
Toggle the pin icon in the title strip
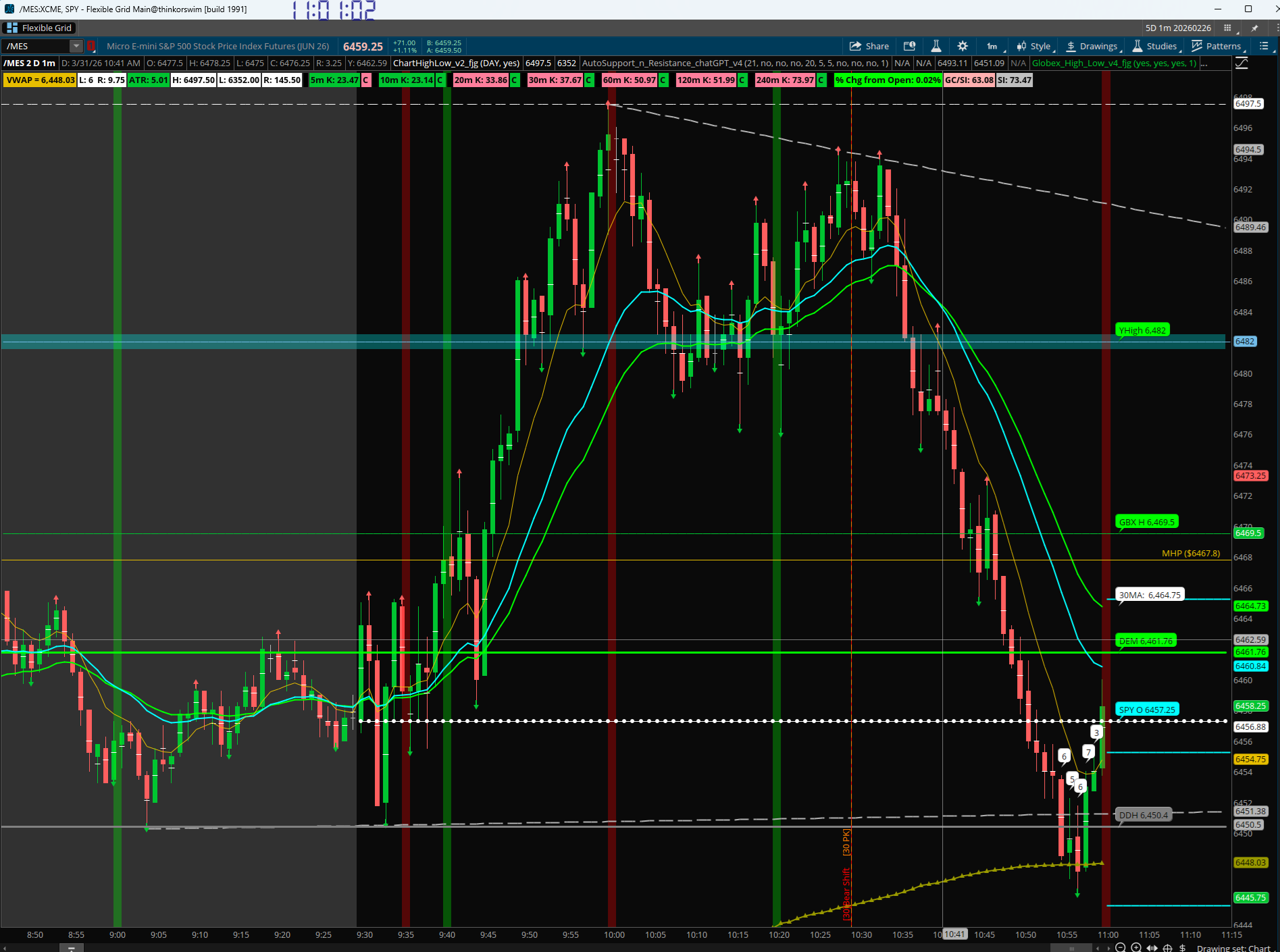[x=1254, y=28]
